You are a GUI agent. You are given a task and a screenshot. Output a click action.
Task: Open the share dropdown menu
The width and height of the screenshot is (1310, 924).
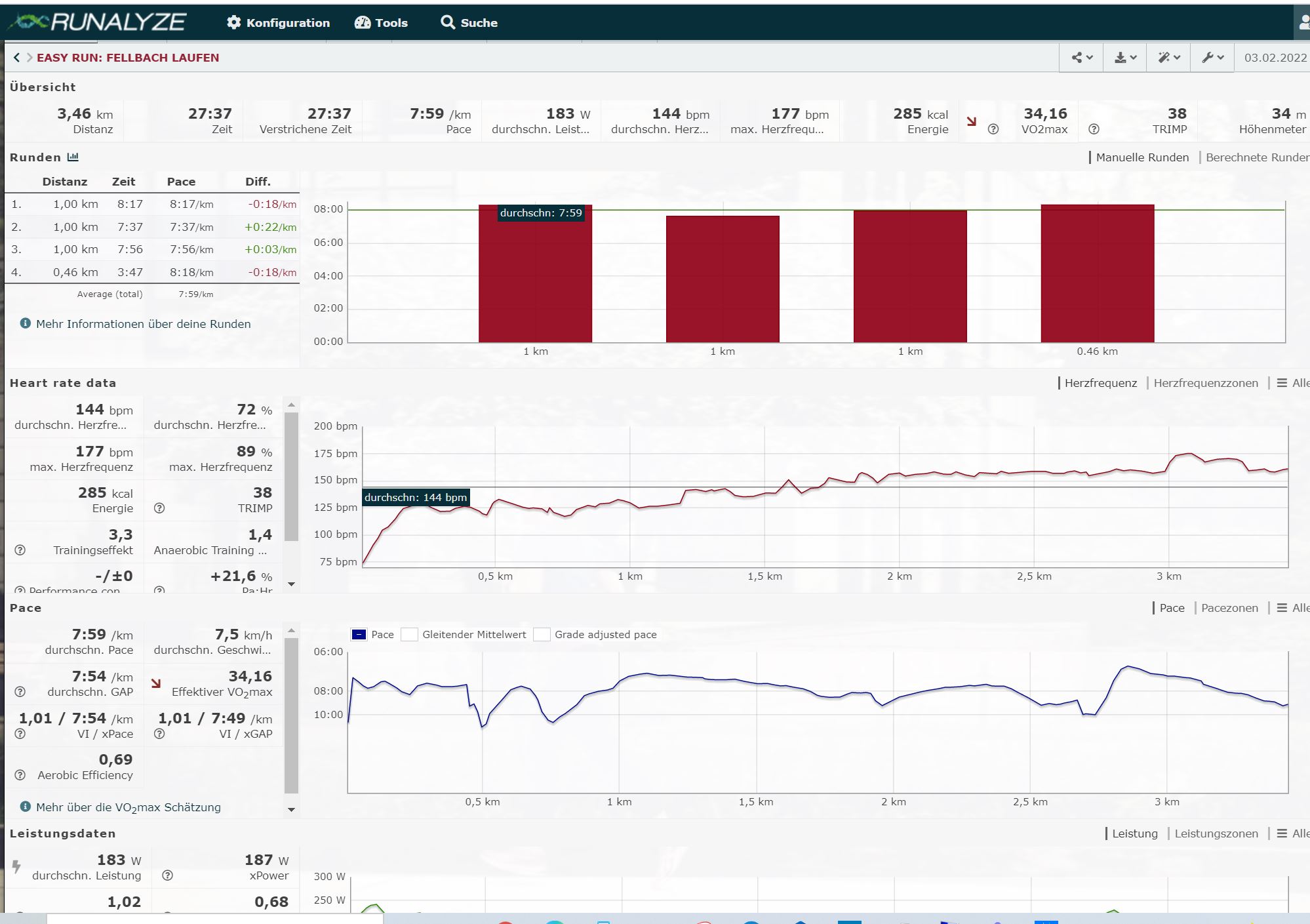click(1082, 58)
